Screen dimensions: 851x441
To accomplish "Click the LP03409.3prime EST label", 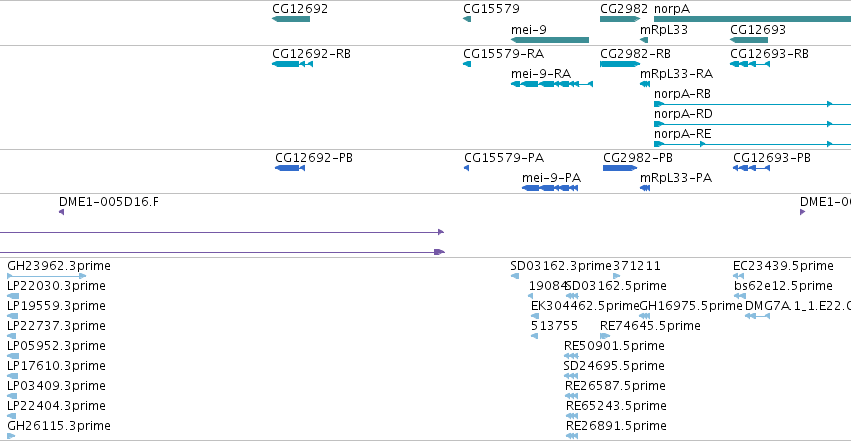I will [56, 386].
